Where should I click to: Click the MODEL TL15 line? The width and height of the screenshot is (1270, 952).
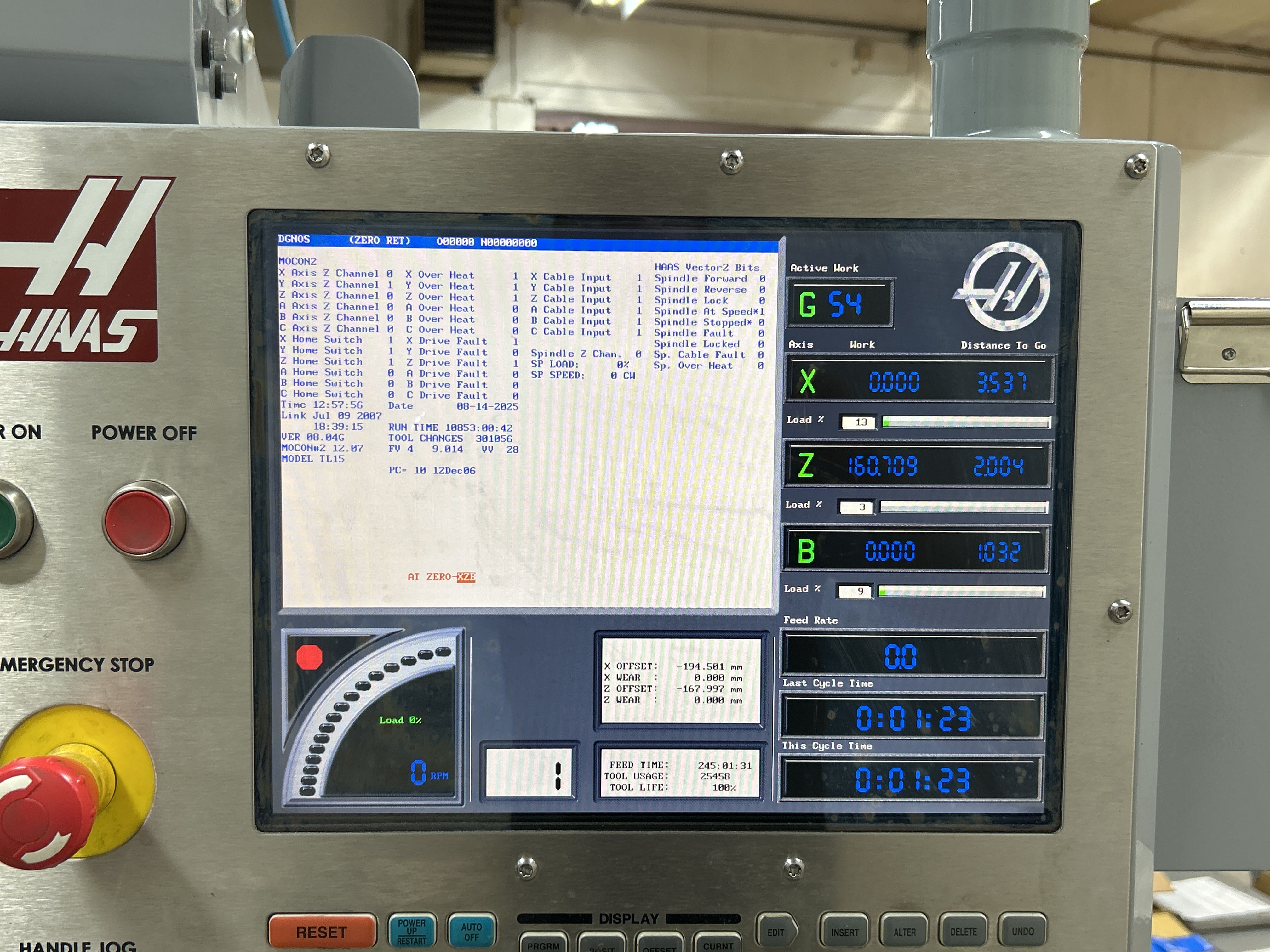[313, 459]
